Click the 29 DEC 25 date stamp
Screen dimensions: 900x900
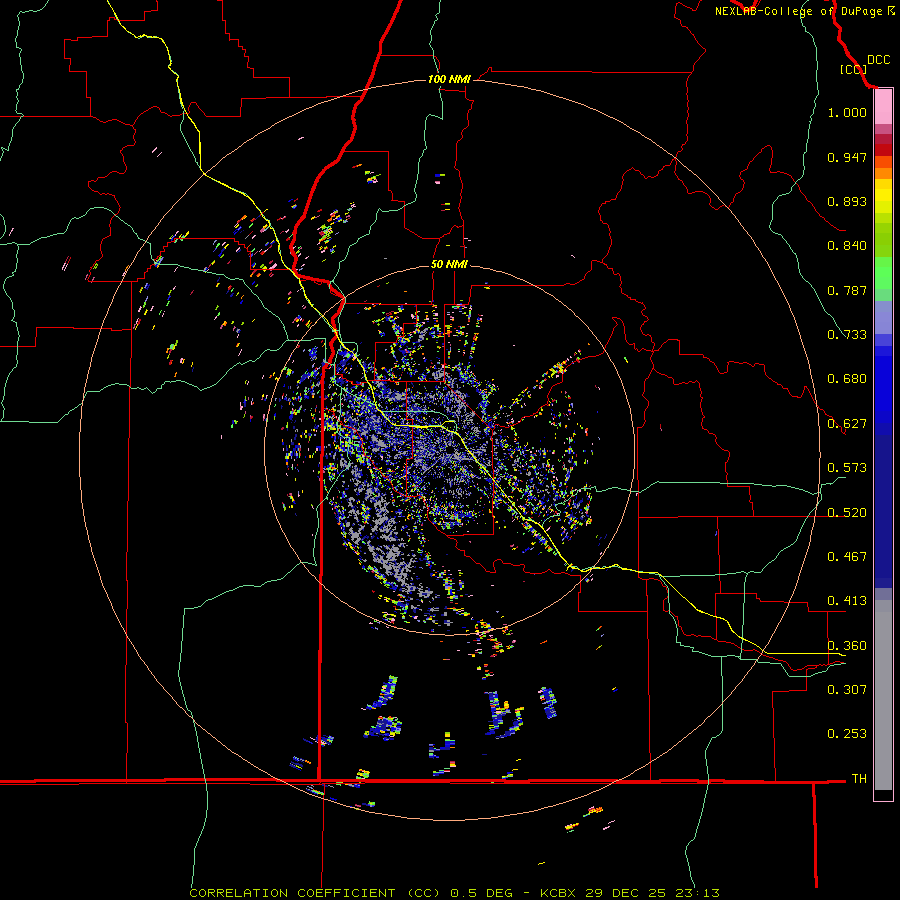tap(626, 893)
